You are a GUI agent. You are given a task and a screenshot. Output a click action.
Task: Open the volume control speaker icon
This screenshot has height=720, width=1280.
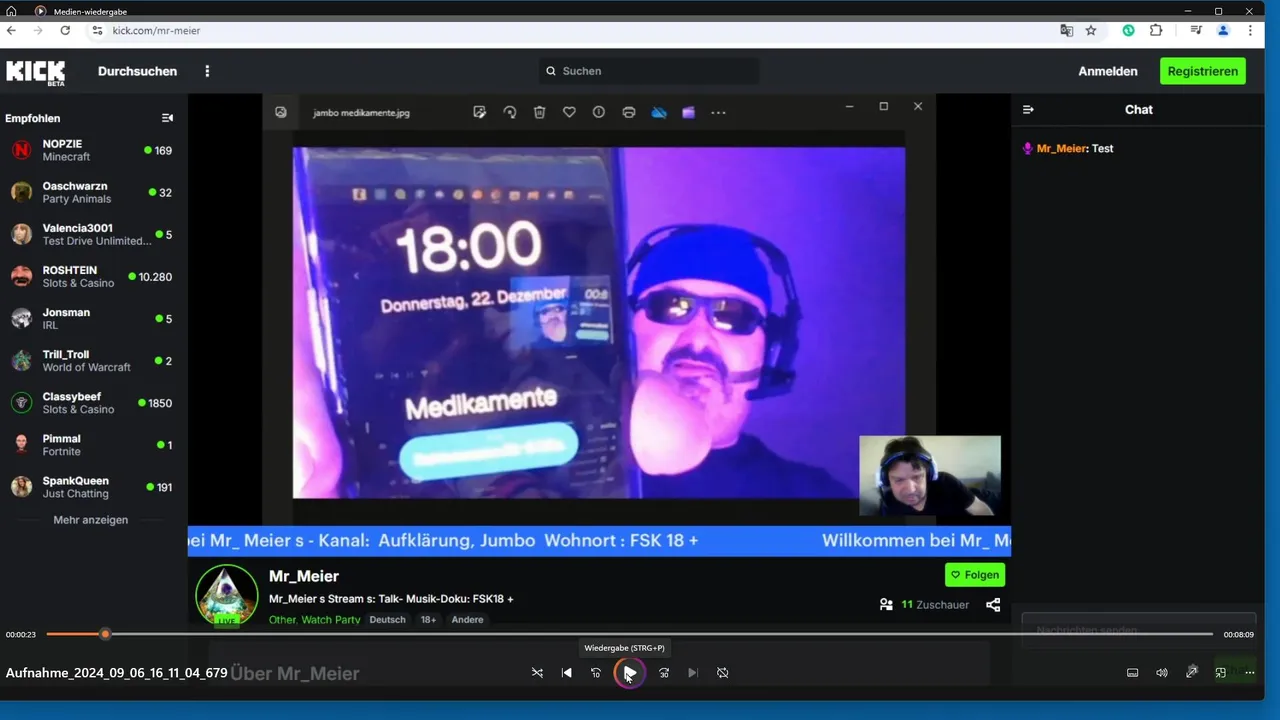point(1162,673)
